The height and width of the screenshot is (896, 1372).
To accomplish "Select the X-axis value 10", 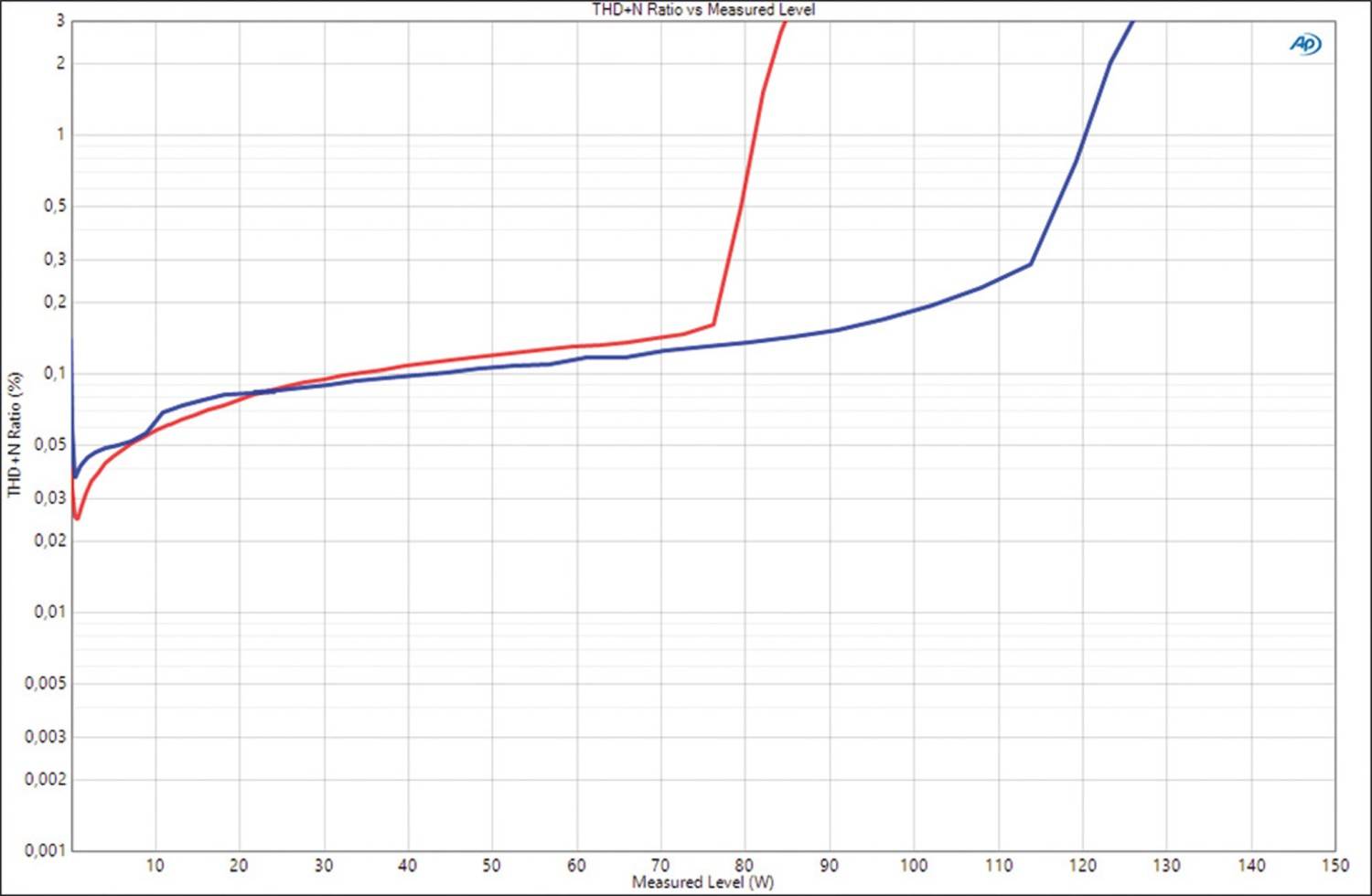I will point(155,865).
